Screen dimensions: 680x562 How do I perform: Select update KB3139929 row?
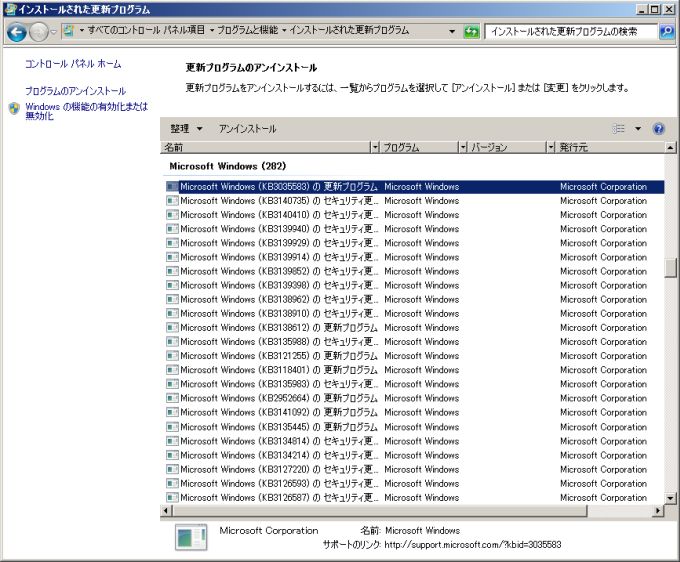pyautogui.click(x=415, y=243)
